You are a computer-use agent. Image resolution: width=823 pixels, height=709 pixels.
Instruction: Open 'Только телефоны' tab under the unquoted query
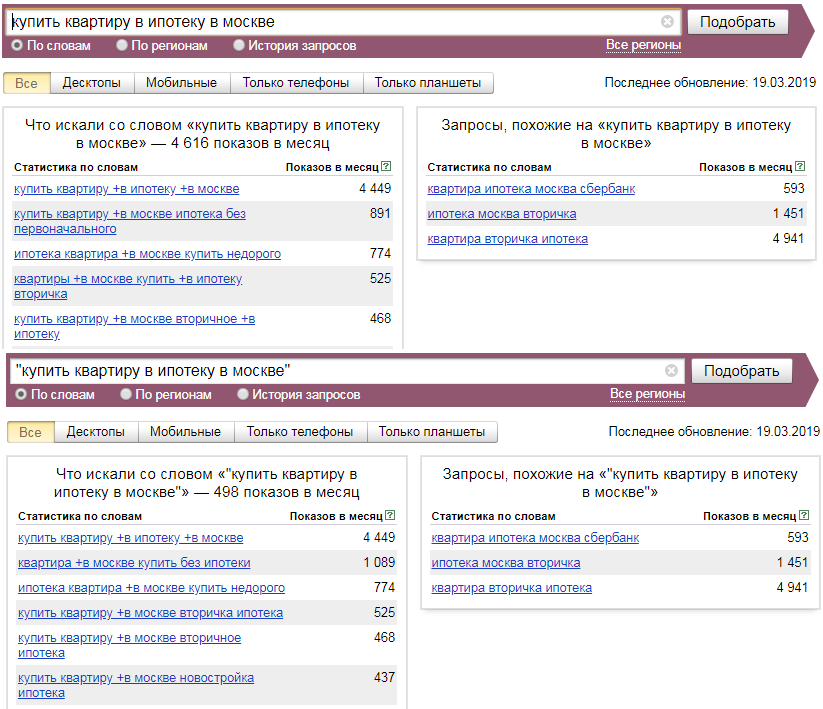(x=295, y=83)
